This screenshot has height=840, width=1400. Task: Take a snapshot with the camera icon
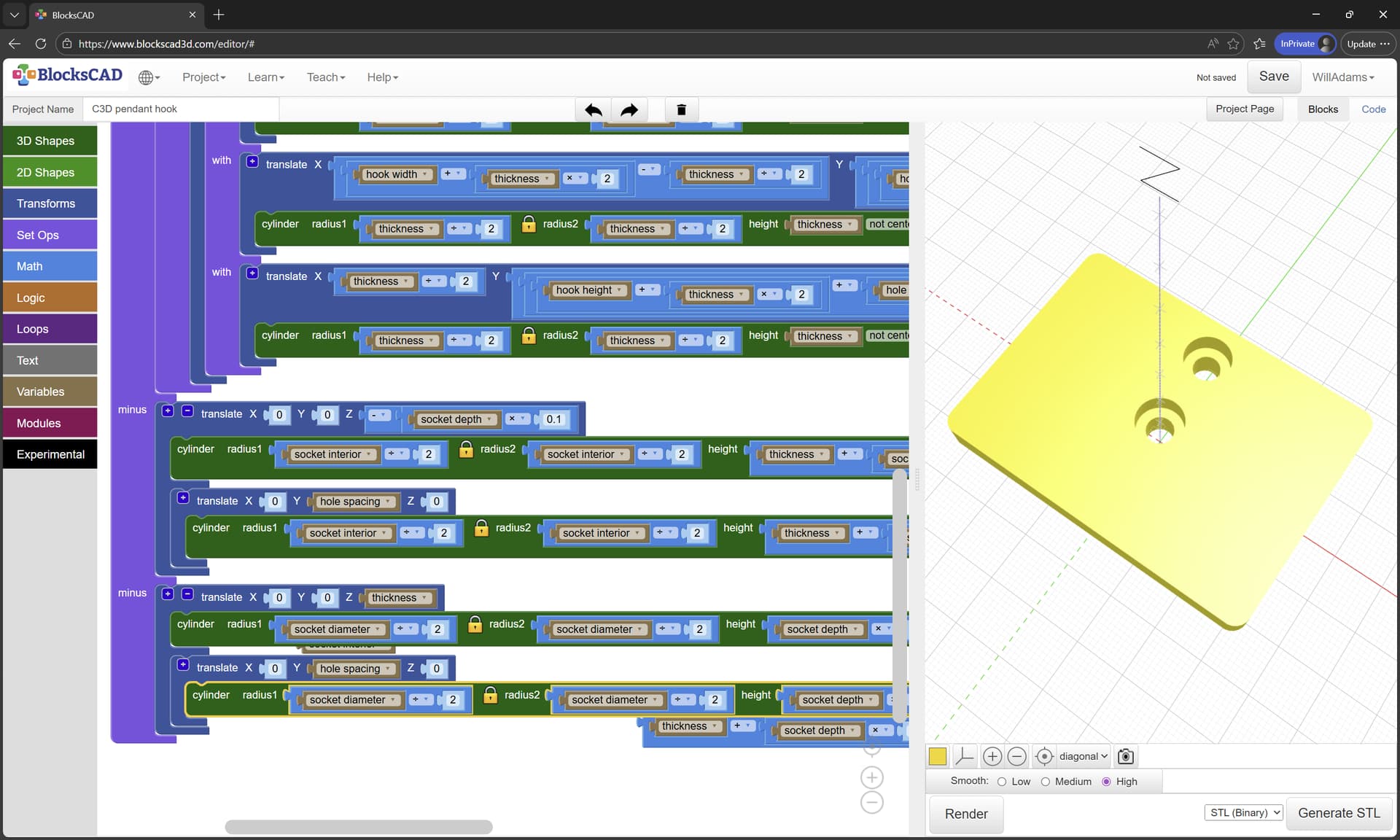pos(1125,756)
